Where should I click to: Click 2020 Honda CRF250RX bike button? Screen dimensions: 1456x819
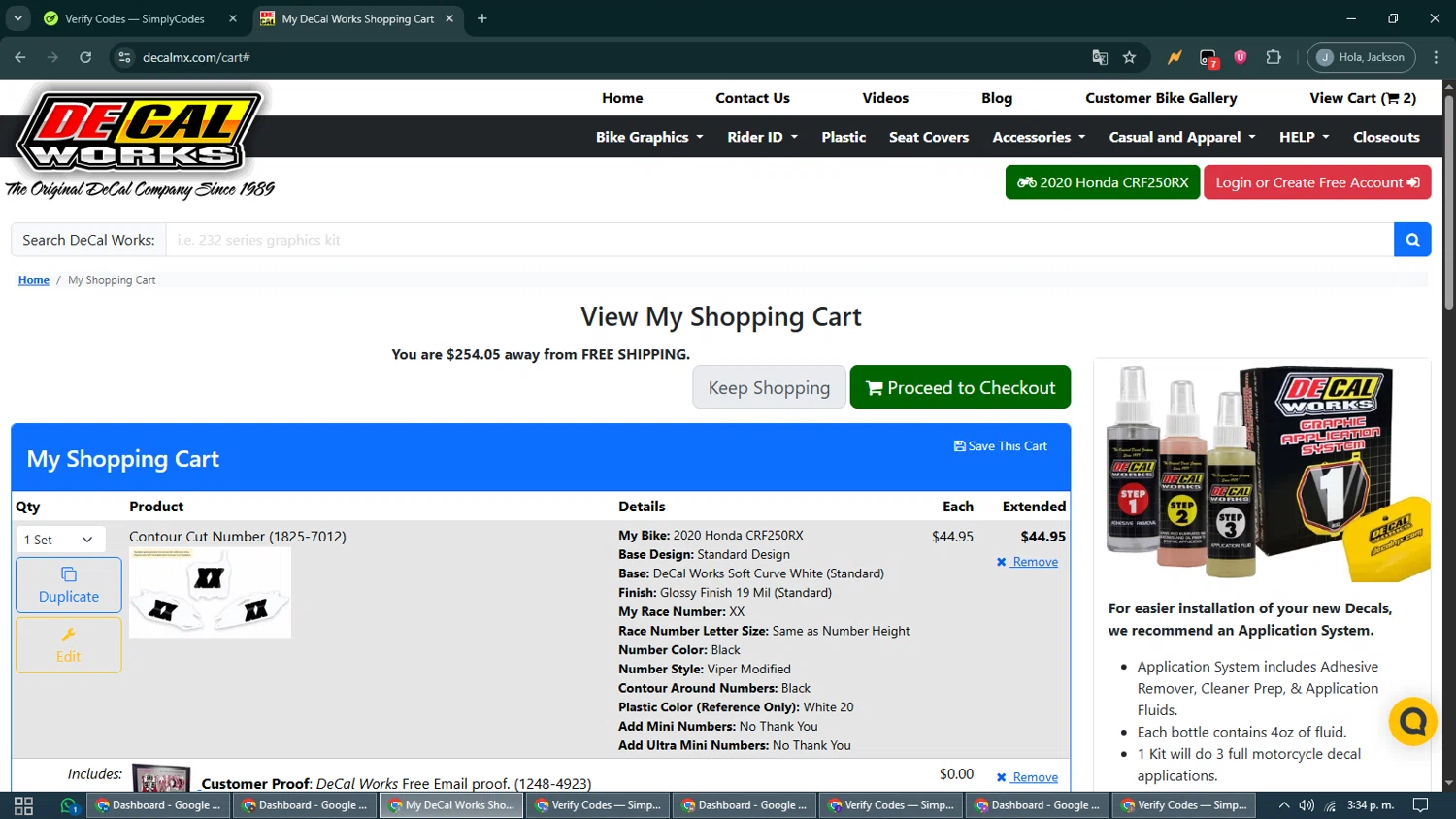1103,182
